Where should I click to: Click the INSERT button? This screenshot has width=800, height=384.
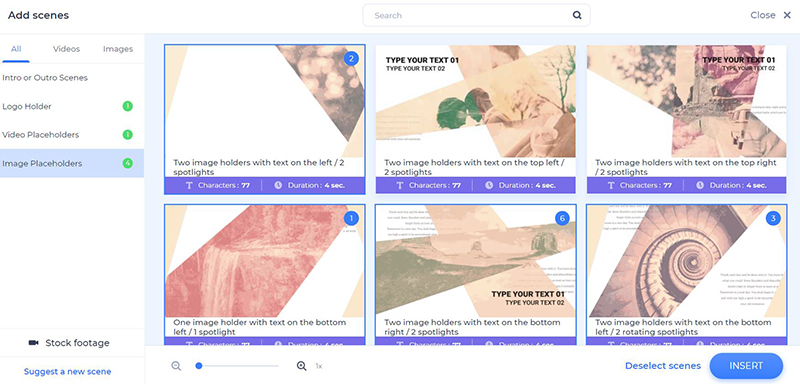click(746, 366)
